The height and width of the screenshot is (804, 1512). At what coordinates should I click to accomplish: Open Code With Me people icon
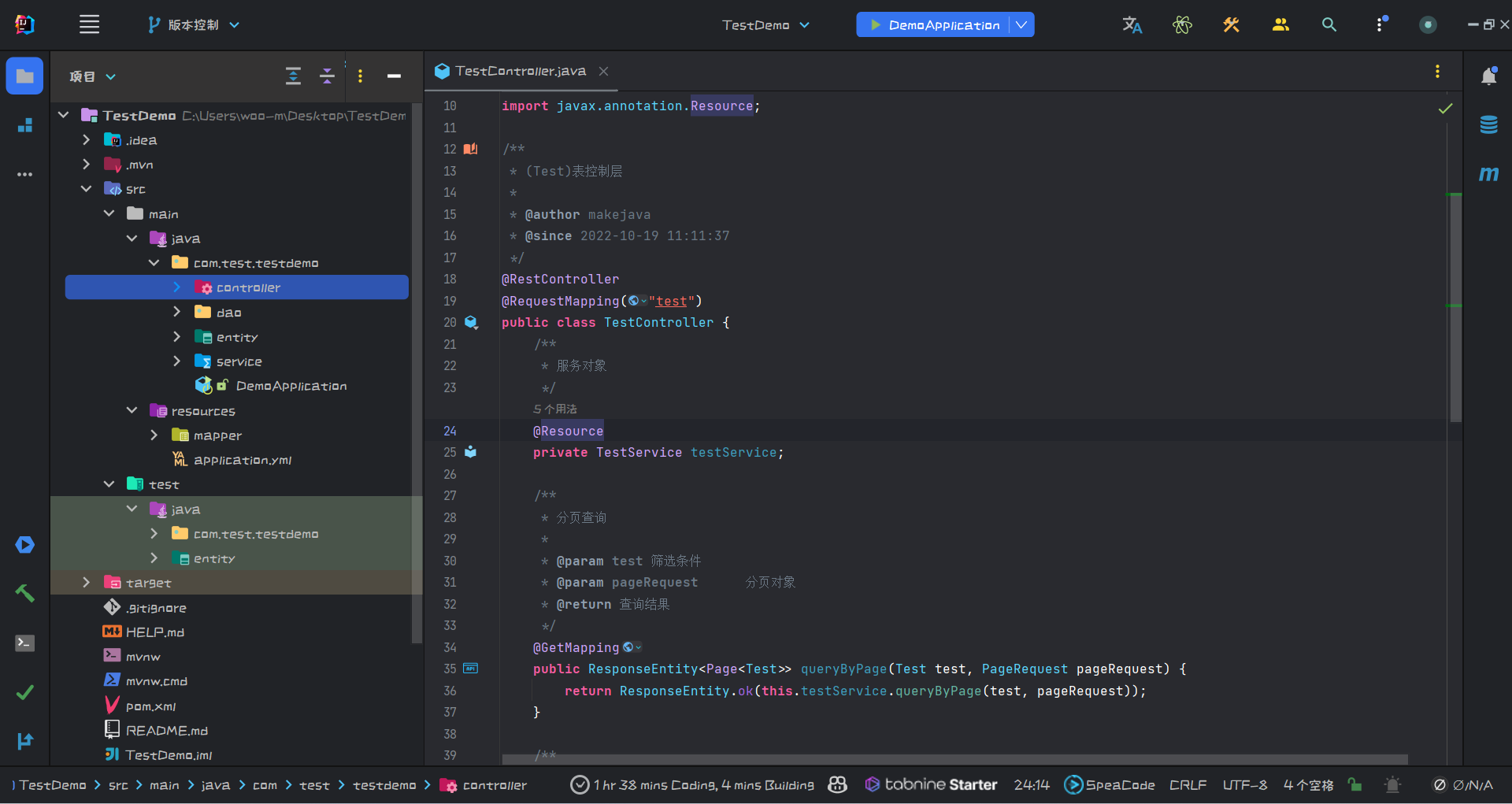[1280, 25]
